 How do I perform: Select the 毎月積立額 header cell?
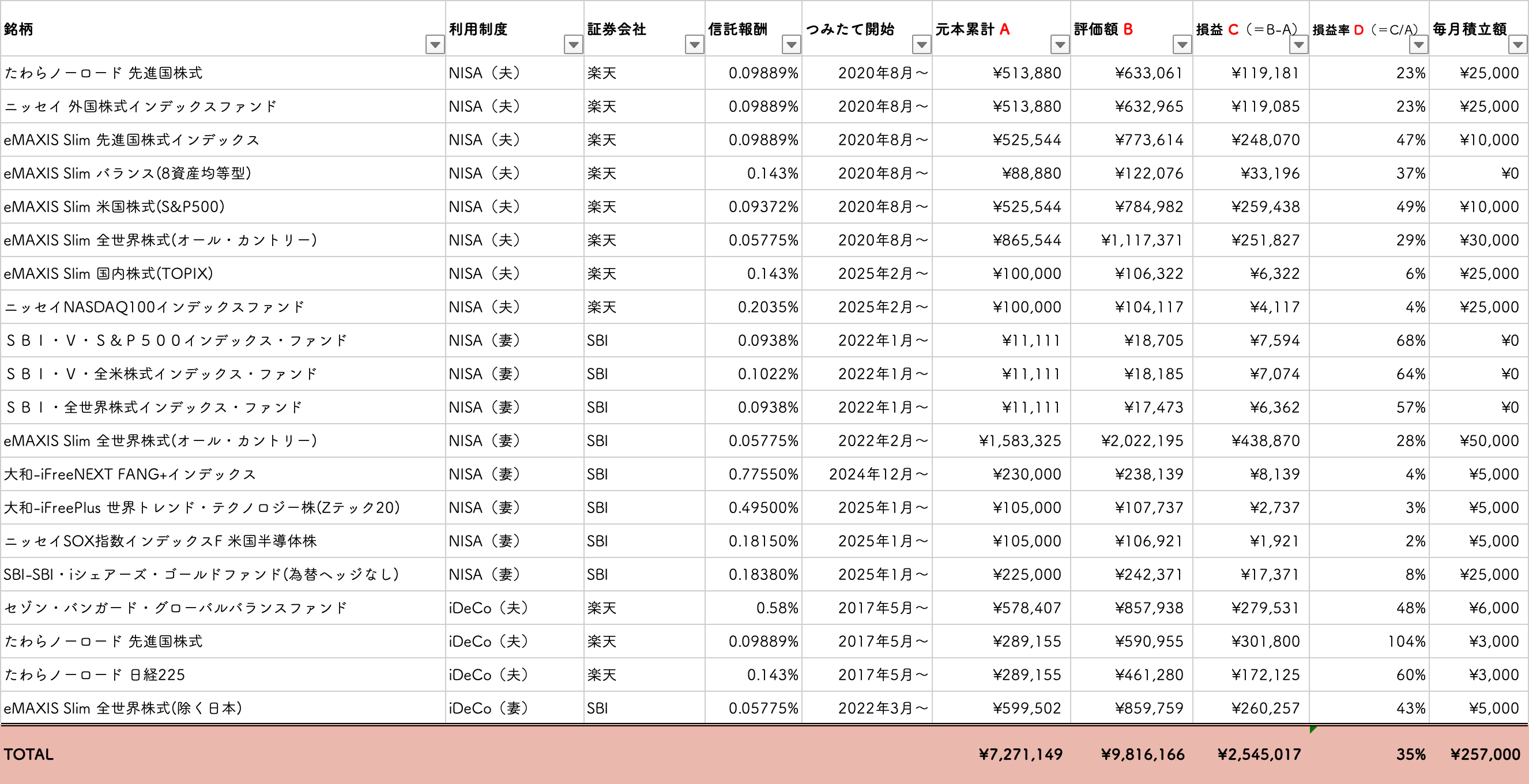[1478, 28]
